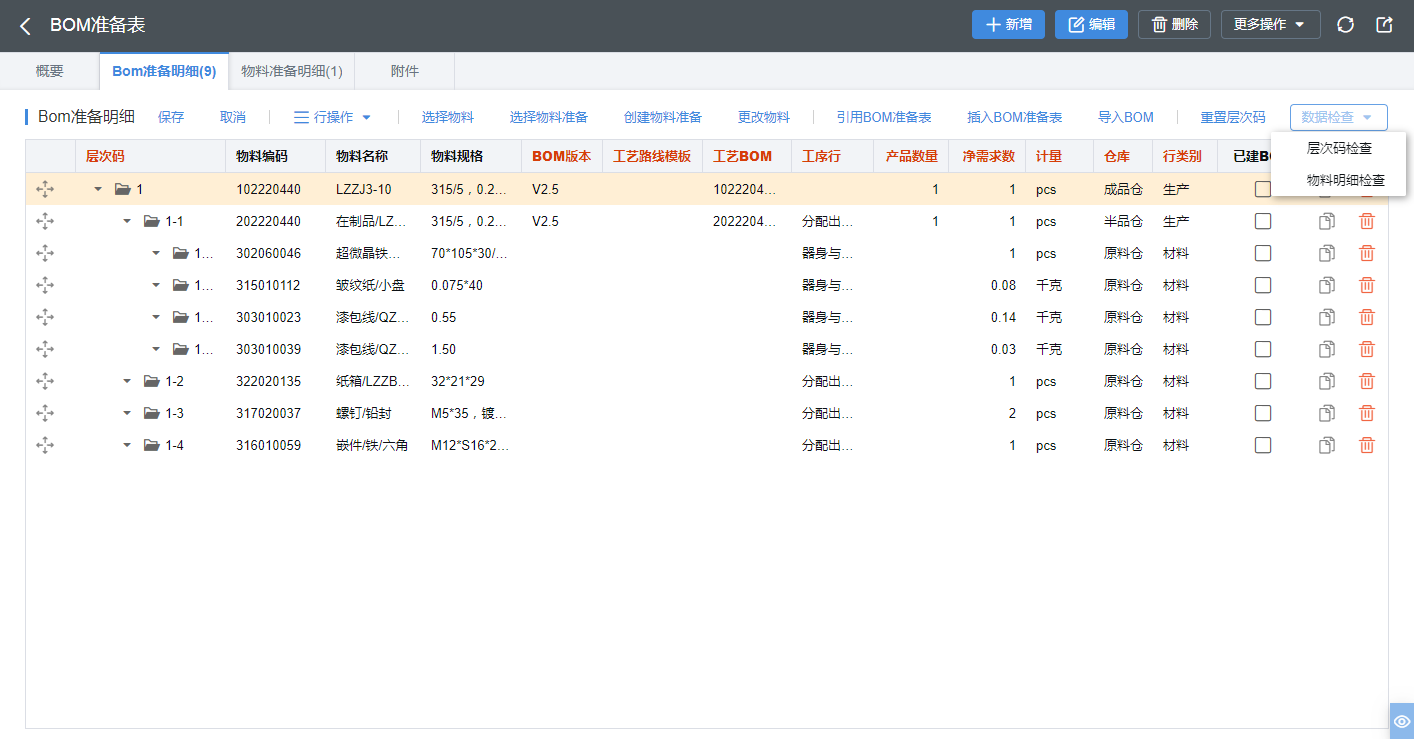Toggle expander of tree node 1-3
Viewport: 1414px width, 739px height.
[127, 413]
